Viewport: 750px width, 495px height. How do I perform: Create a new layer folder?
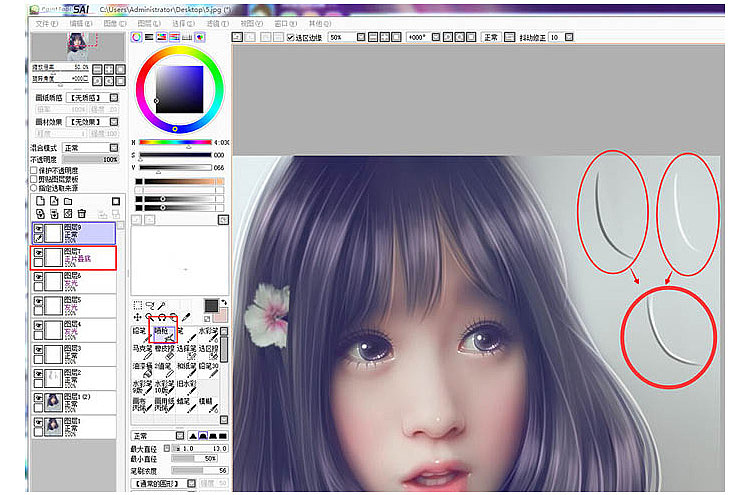pyautogui.click(x=68, y=201)
